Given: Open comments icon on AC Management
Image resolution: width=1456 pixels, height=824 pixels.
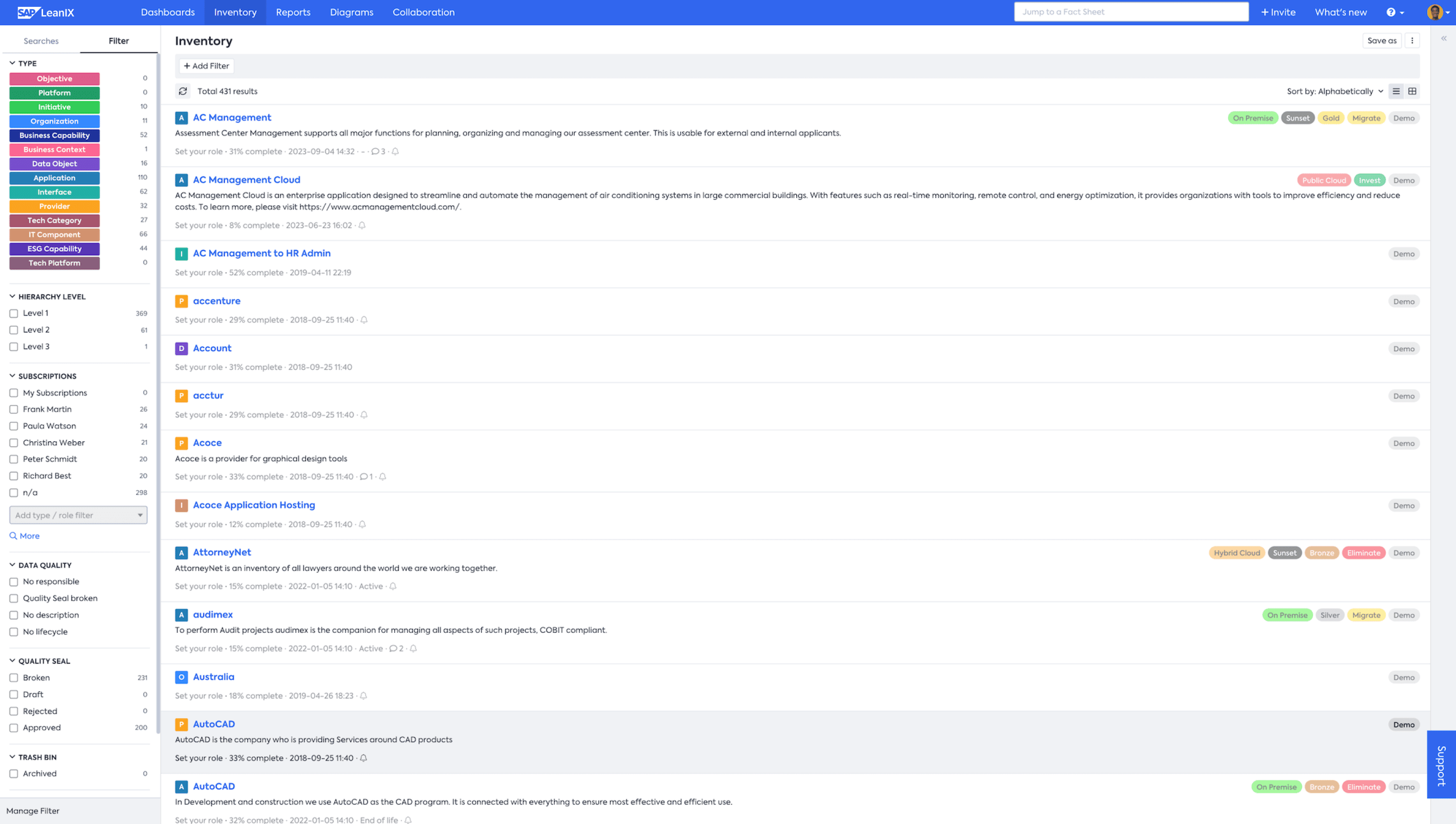Looking at the screenshot, I should pyautogui.click(x=375, y=152).
